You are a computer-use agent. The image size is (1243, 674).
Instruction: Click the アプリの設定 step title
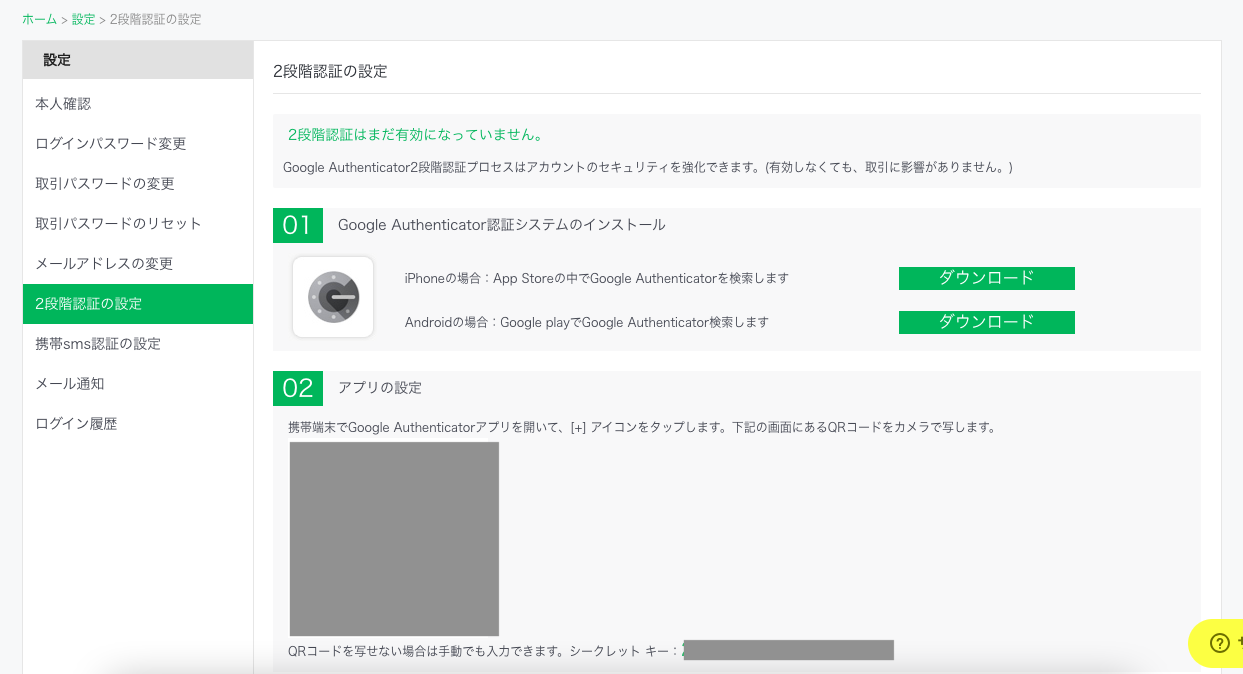pos(380,388)
